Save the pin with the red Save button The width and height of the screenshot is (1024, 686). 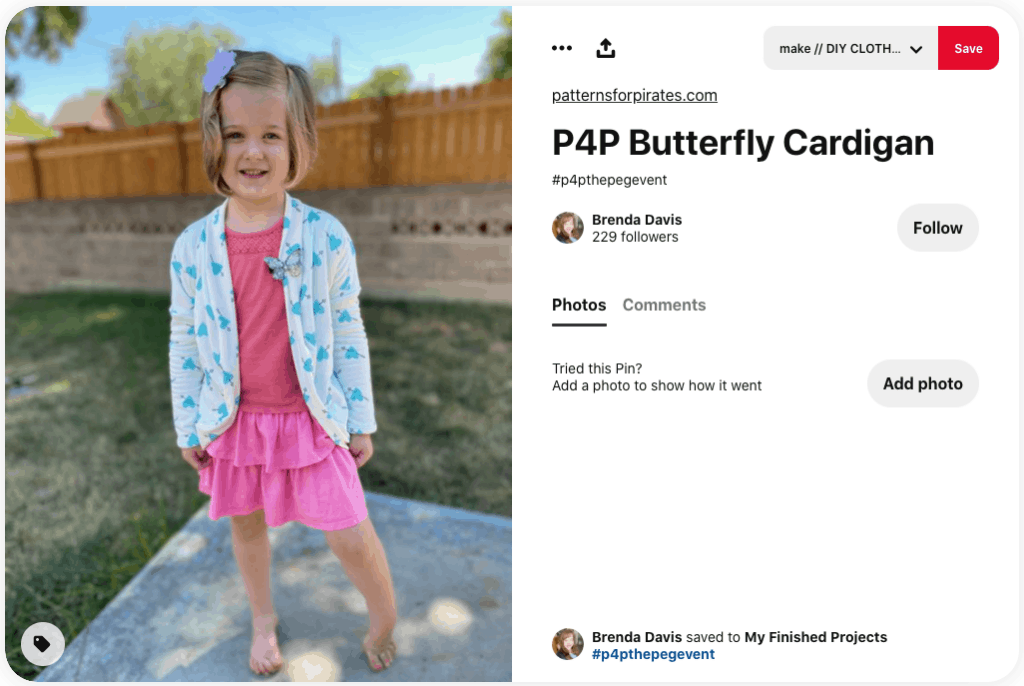point(968,48)
